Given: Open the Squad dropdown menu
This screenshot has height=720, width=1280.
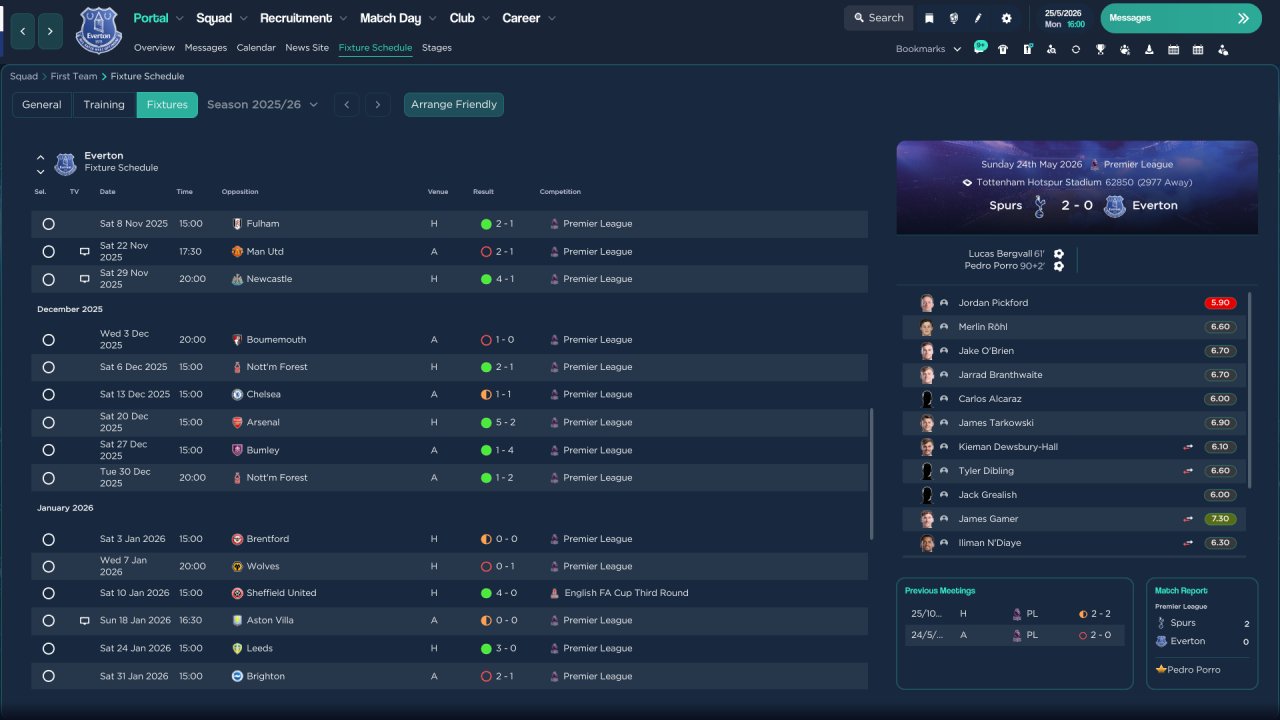Looking at the screenshot, I should [221, 18].
